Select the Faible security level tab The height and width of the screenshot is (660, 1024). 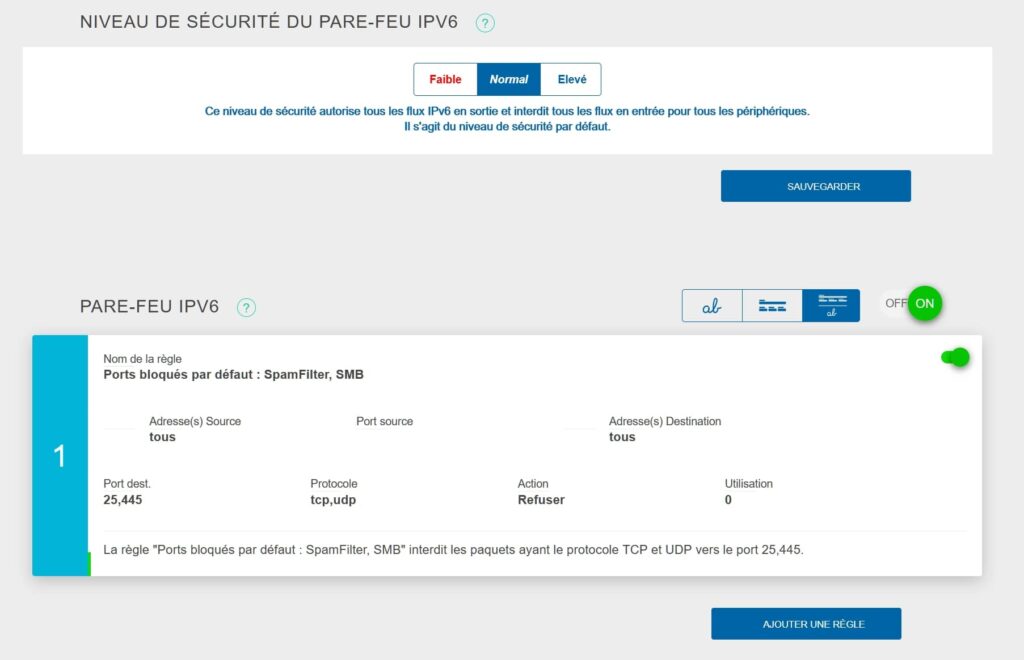tap(445, 79)
